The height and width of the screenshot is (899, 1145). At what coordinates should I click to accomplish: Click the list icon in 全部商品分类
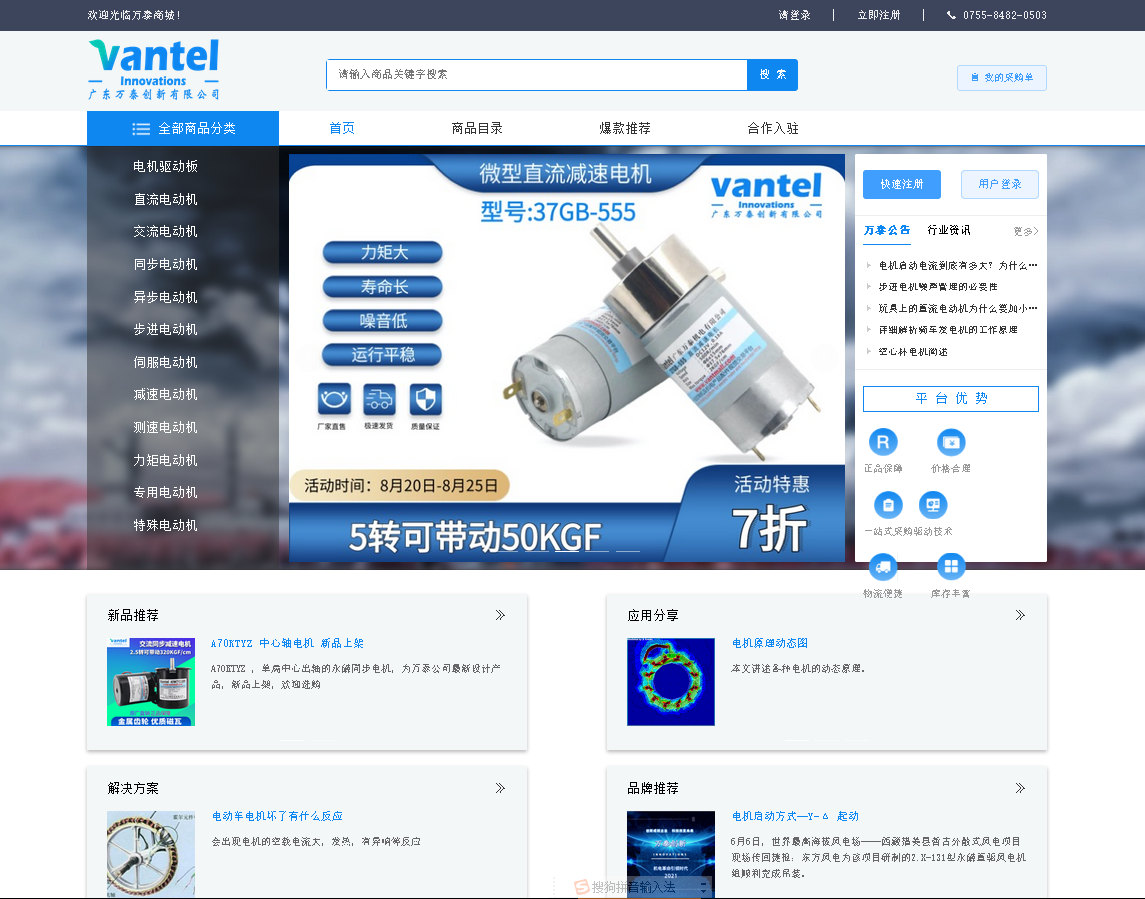coord(141,129)
